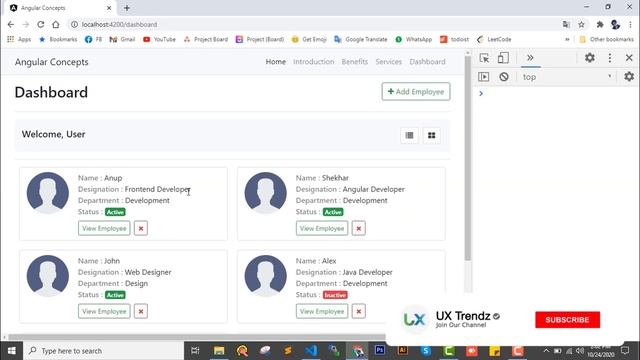Click the Welcome, User text
The height and width of the screenshot is (360, 640).
pos(53,134)
